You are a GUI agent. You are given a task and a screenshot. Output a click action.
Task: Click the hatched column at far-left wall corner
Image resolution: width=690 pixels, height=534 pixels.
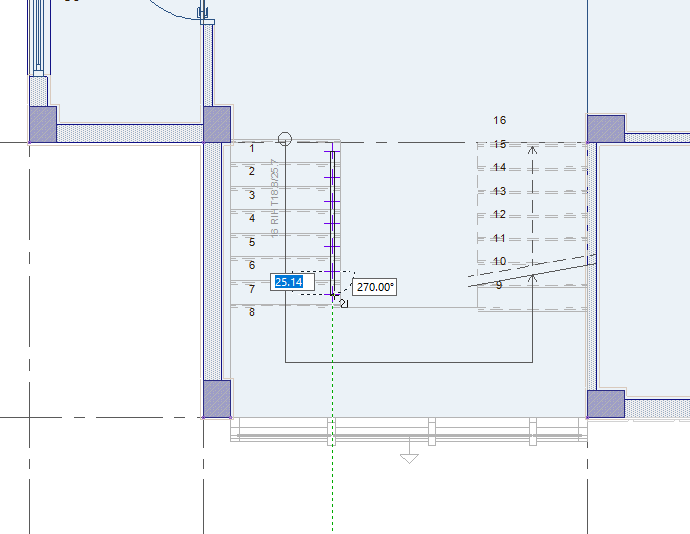click(43, 124)
